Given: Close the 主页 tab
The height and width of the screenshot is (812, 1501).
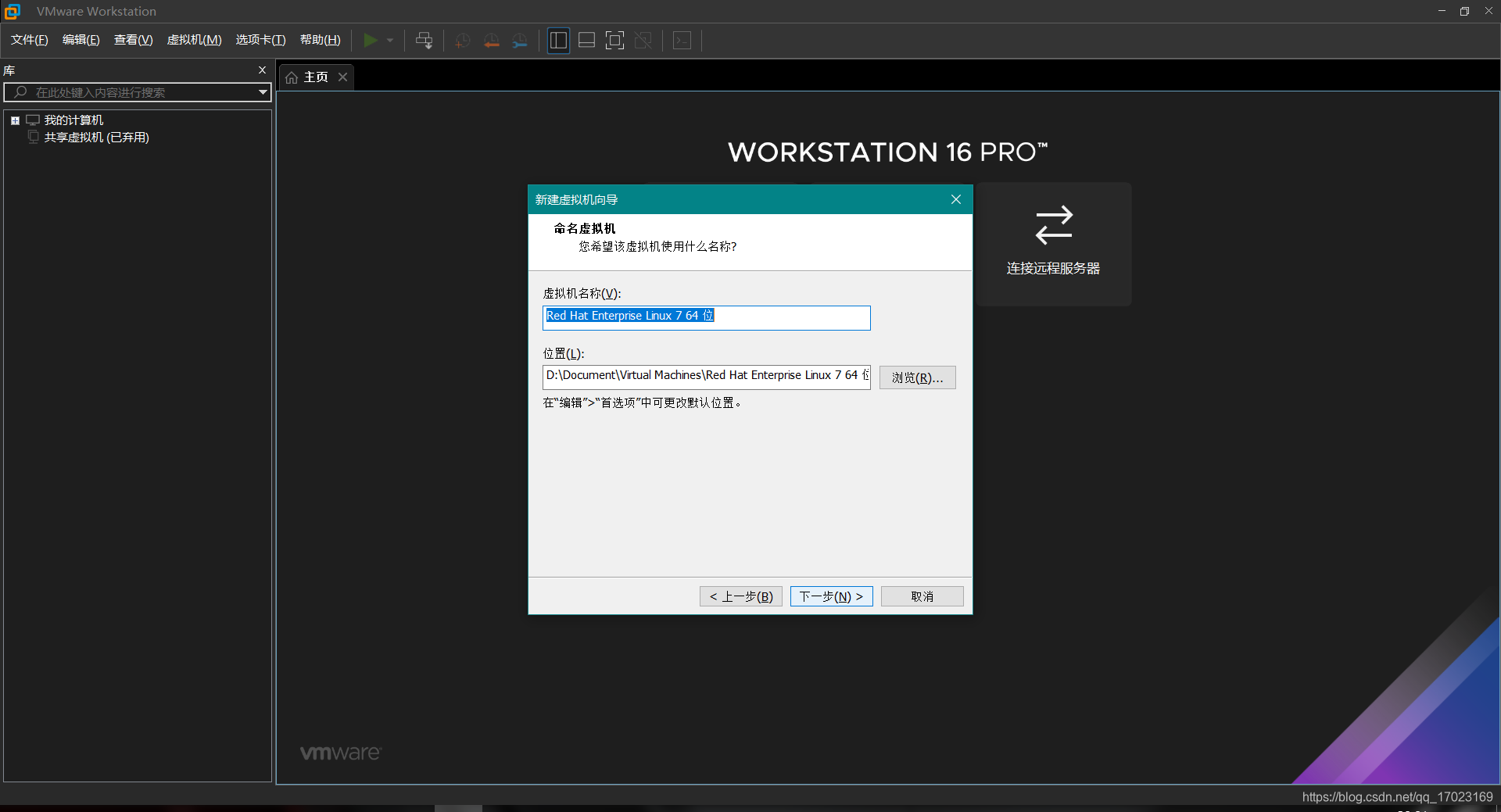Looking at the screenshot, I should [342, 77].
